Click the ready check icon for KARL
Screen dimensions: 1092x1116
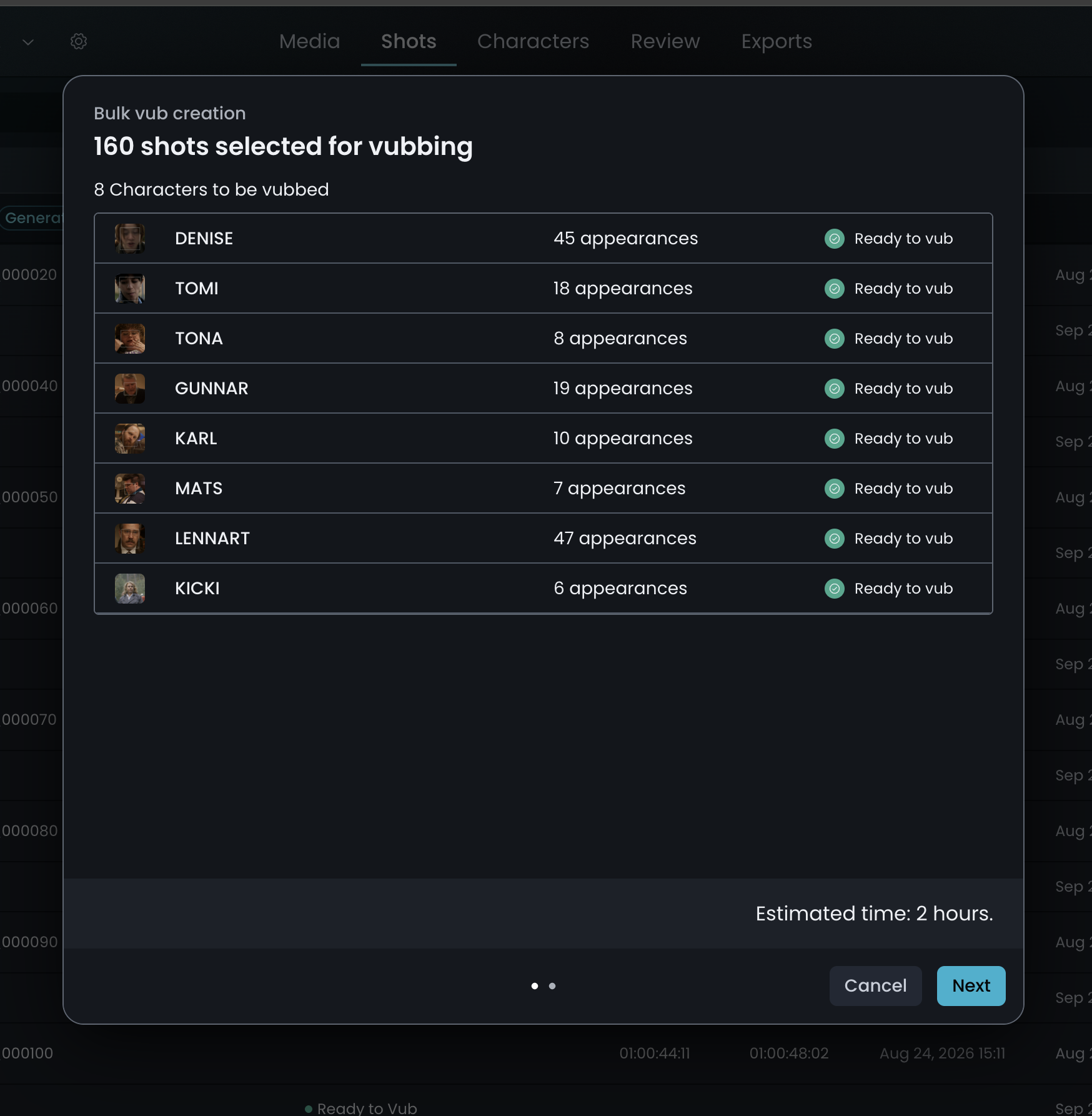(835, 439)
